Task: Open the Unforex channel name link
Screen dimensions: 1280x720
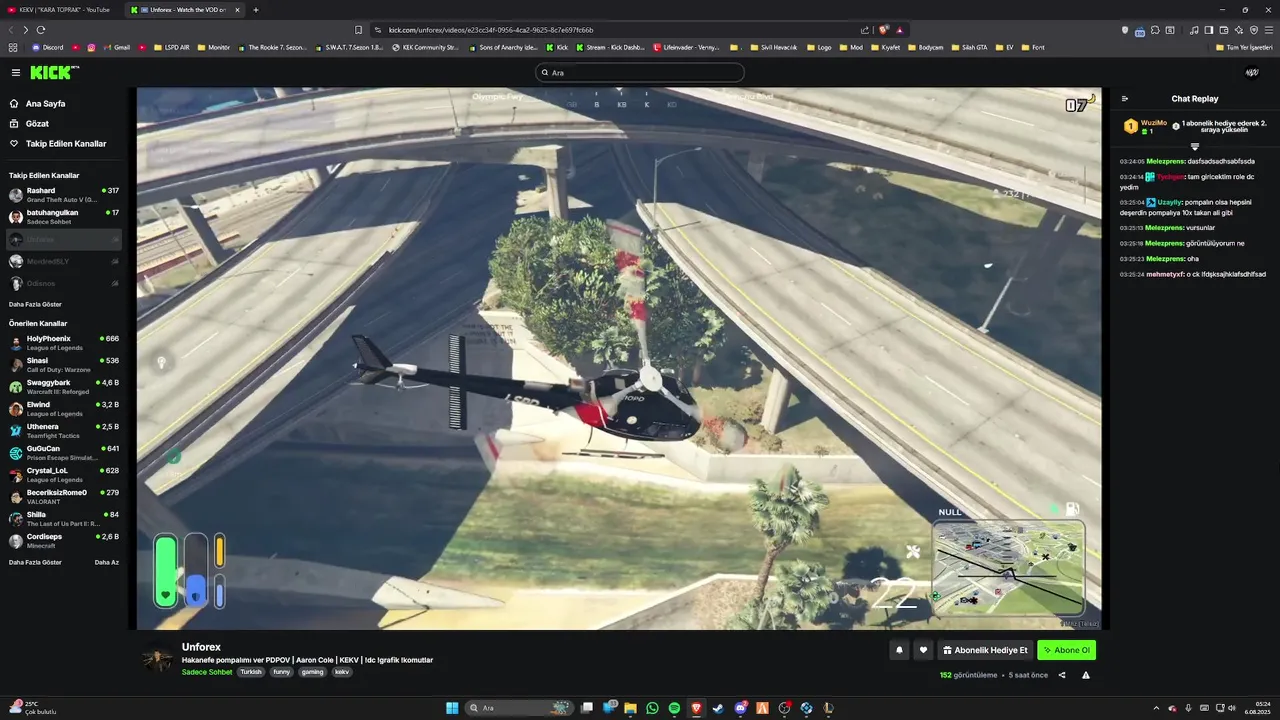Action: coord(201,647)
